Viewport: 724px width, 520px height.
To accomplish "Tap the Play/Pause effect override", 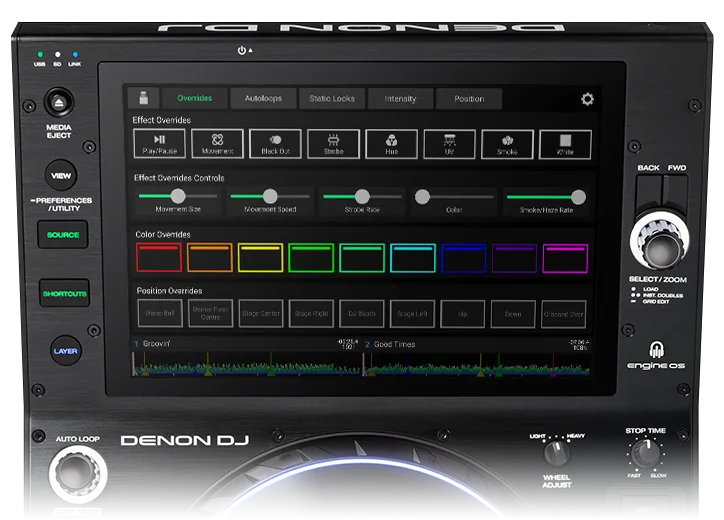I will 159,144.
